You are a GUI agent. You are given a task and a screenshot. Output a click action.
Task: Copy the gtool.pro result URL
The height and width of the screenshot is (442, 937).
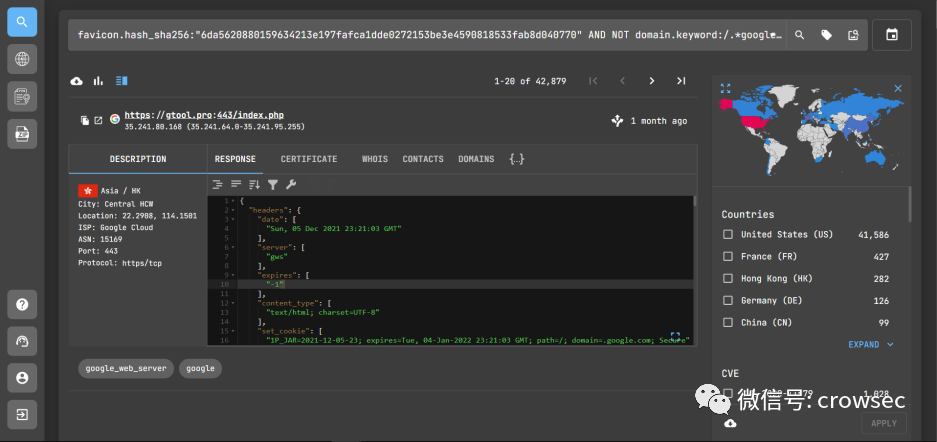(85, 121)
